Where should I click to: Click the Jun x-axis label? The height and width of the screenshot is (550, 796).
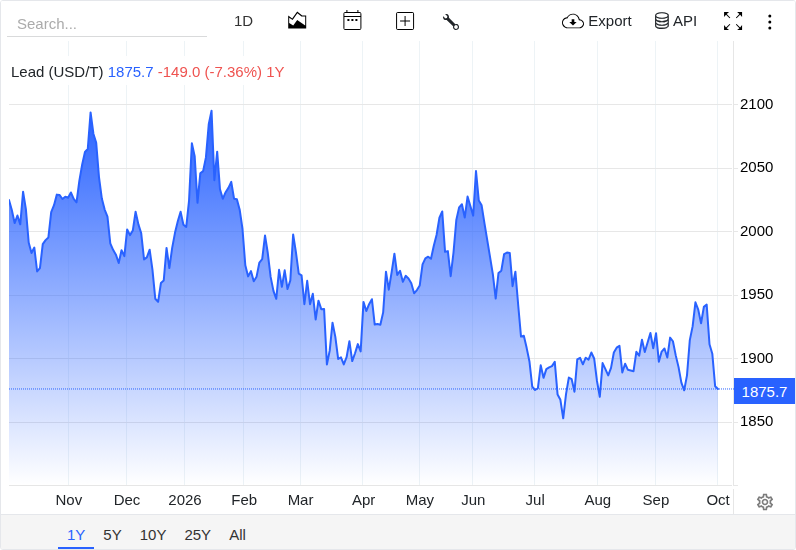click(x=473, y=500)
